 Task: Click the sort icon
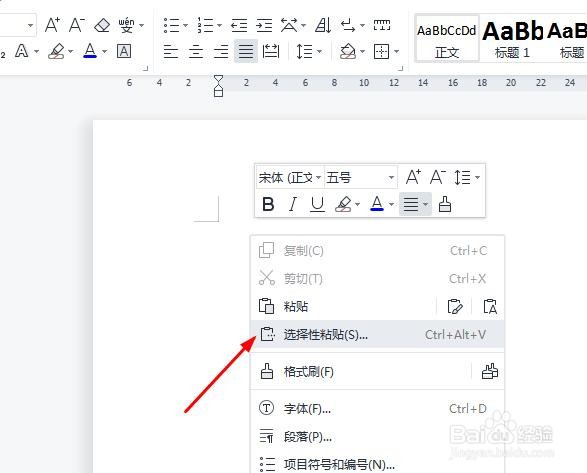tap(323, 25)
